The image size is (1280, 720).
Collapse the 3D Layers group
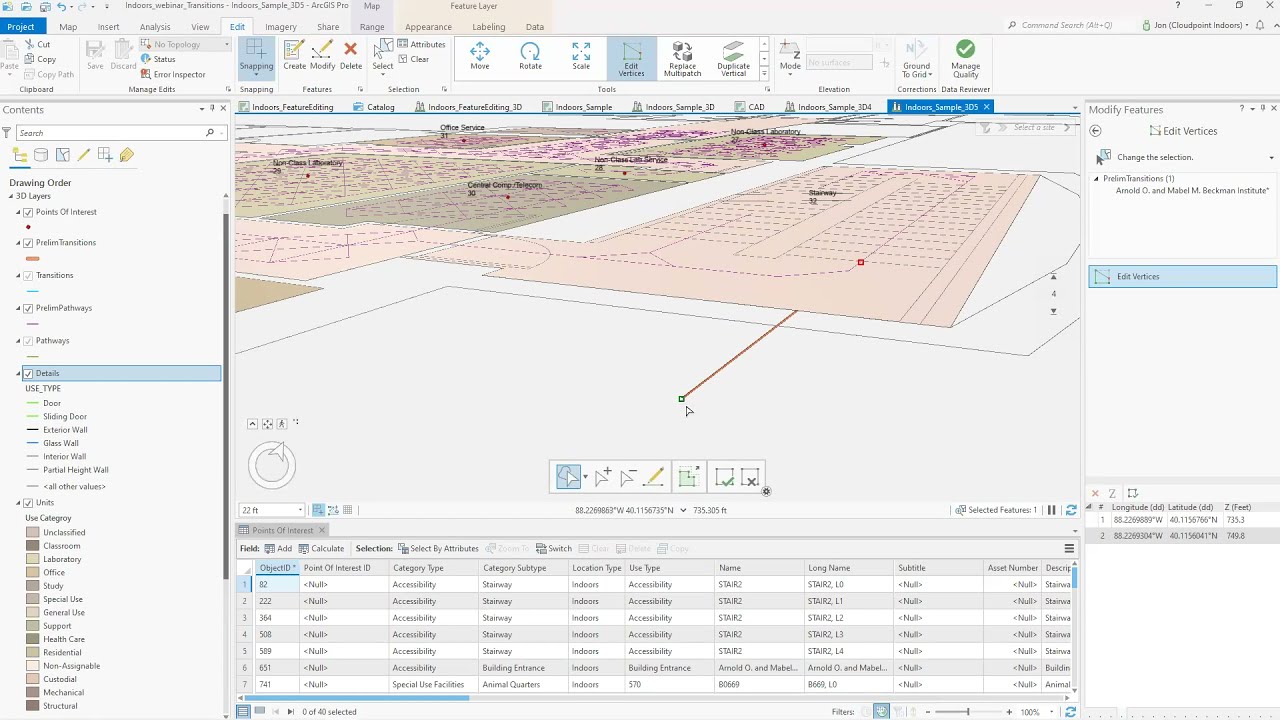(x=11, y=196)
